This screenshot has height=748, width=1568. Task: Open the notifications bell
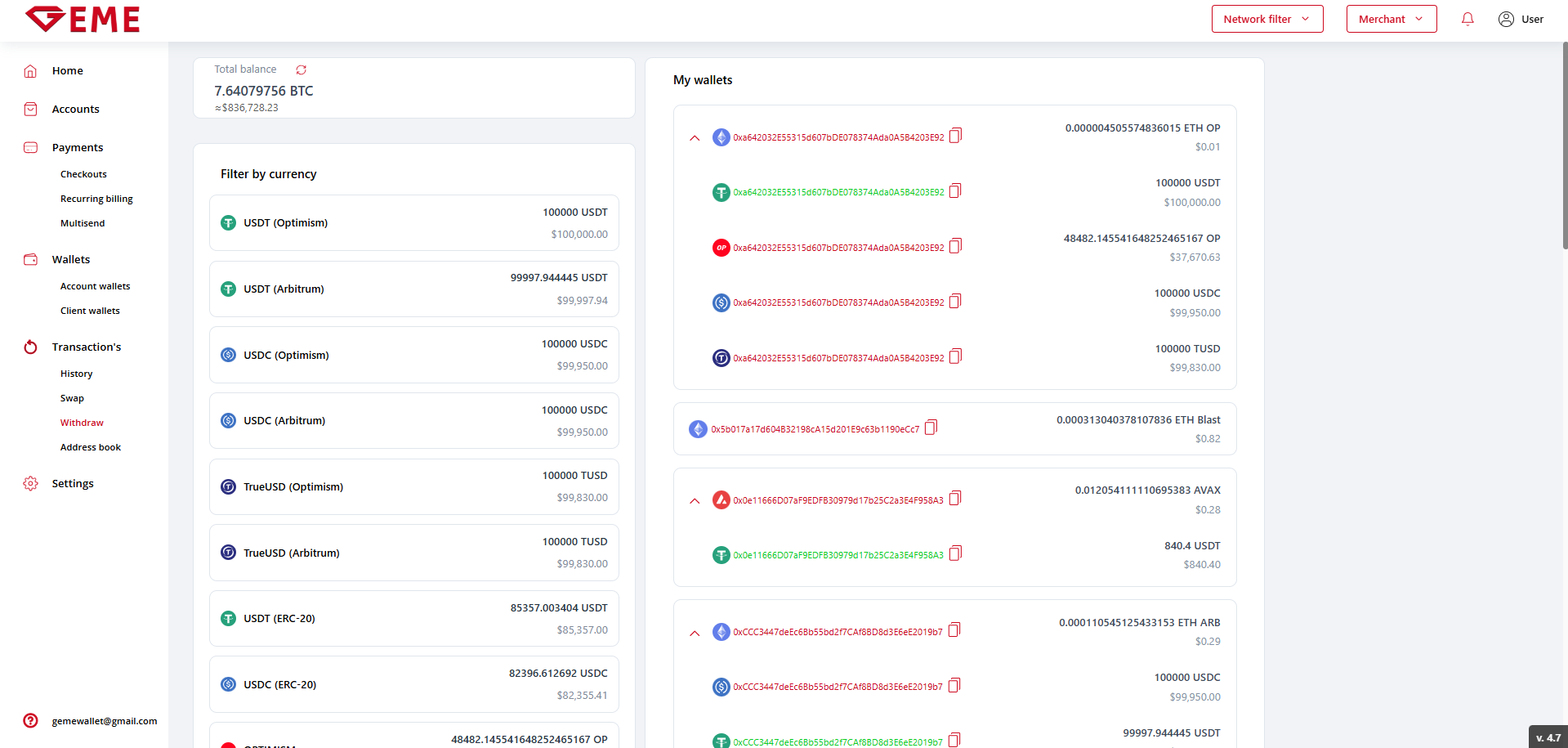(x=1467, y=19)
